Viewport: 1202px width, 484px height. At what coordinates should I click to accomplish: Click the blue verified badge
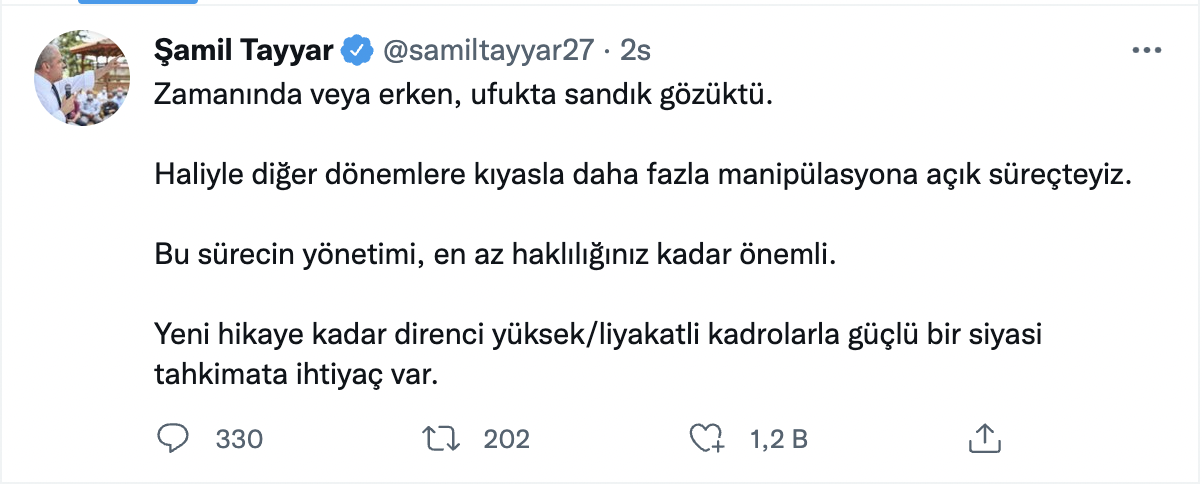point(358,50)
